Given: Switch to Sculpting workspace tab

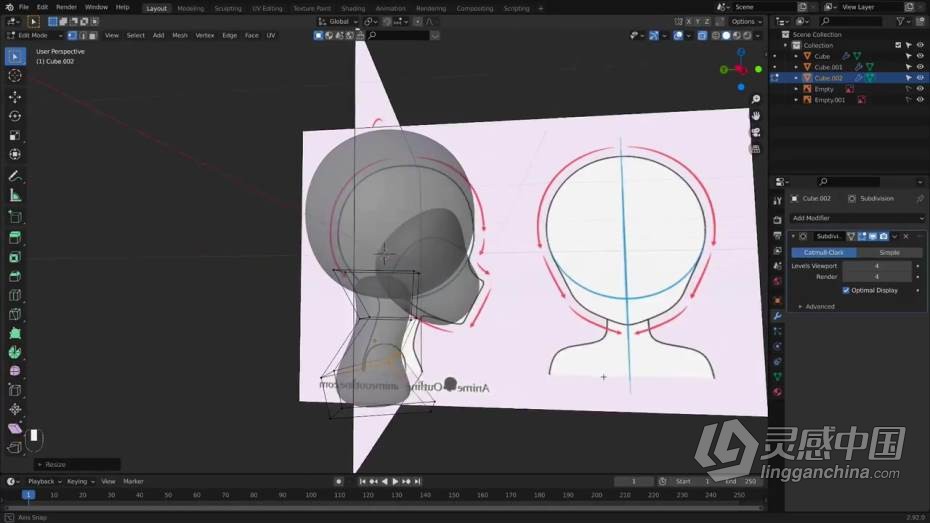Looking at the screenshot, I should 228,8.
